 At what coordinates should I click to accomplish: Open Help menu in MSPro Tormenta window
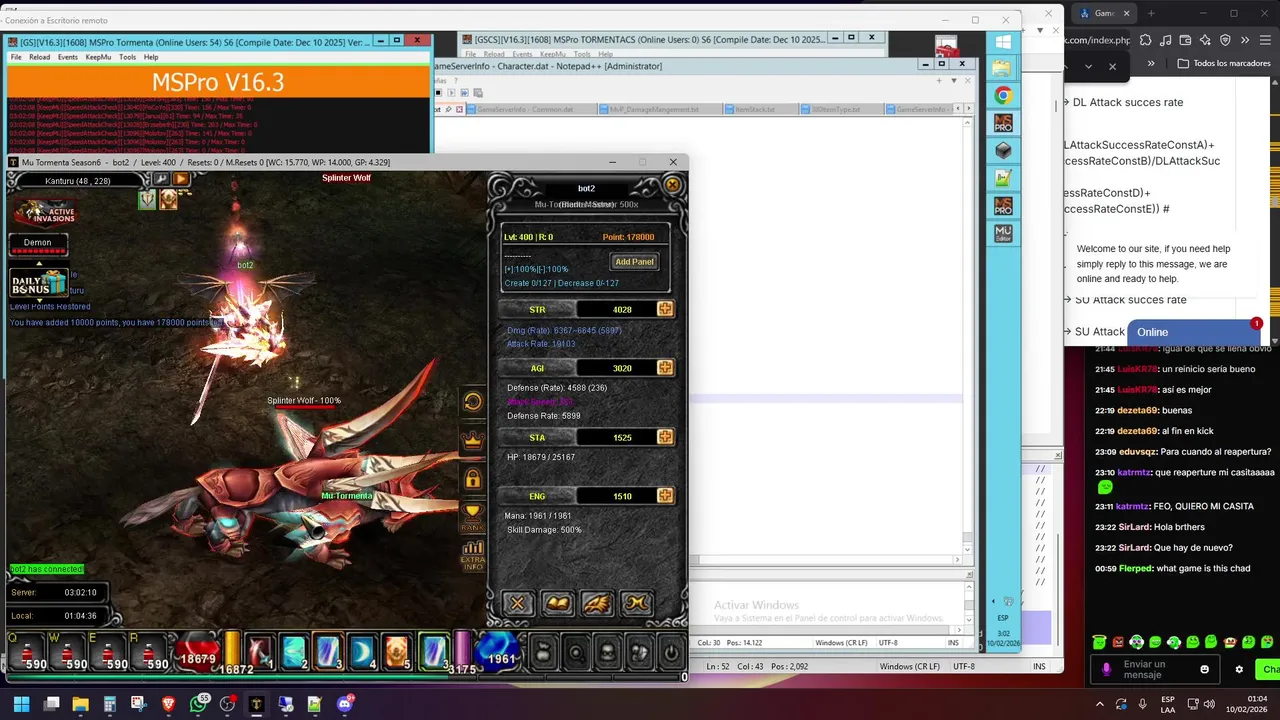point(151,57)
